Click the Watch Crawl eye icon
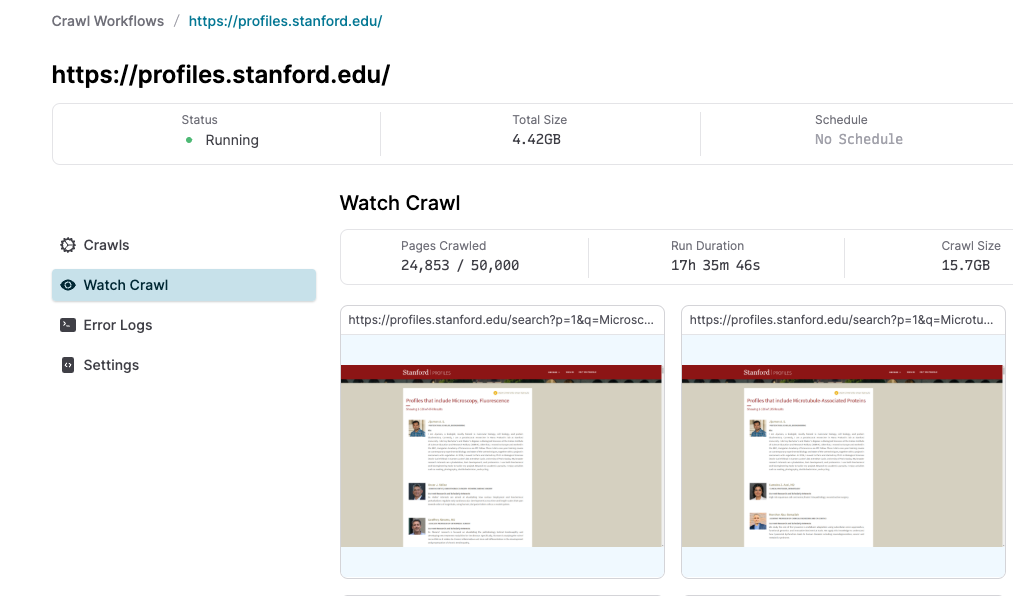Image resolution: width=1013 pixels, height=596 pixels. [x=68, y=285]
